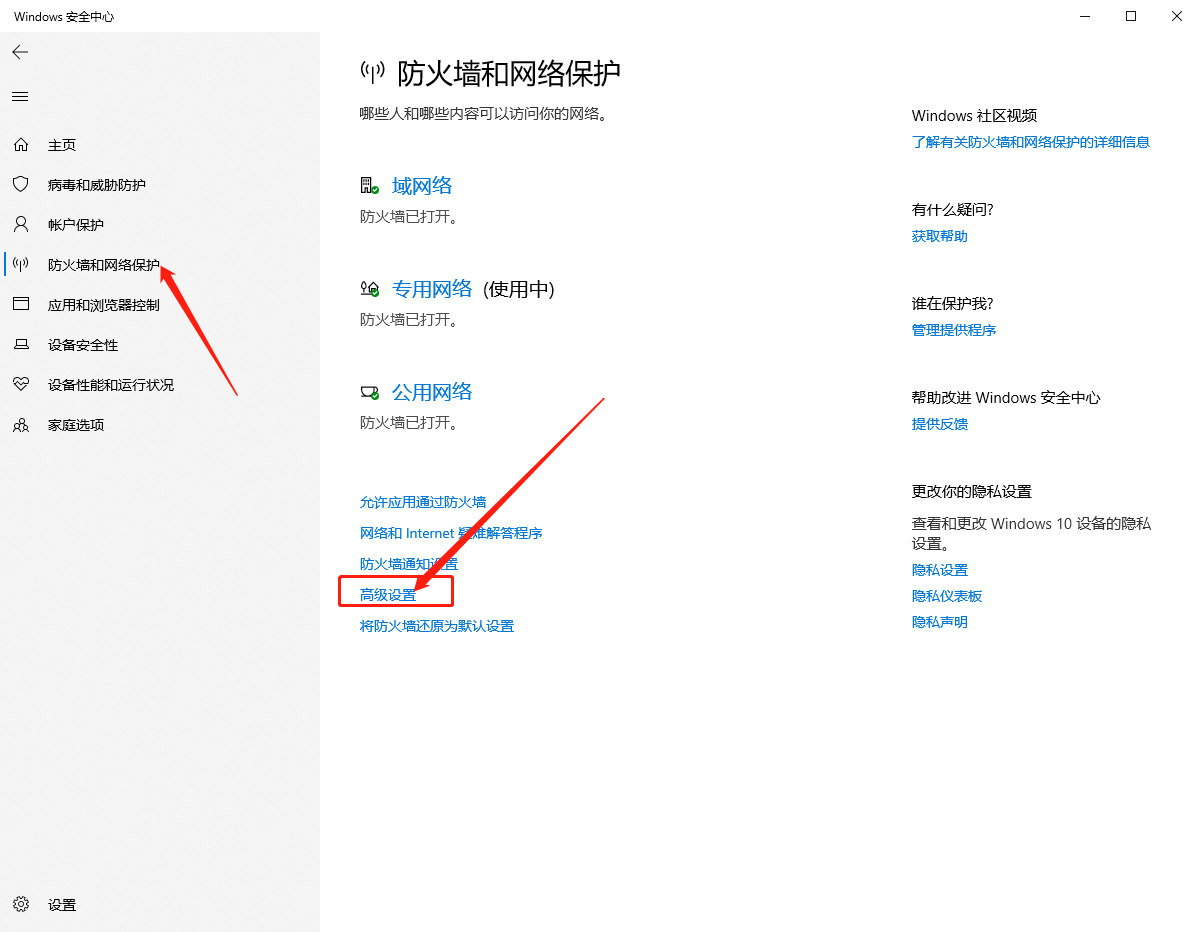Viewport: 1200px width, 932px height.
Task: Click Windows 社区视频 heading
Action: click(975, 116)
